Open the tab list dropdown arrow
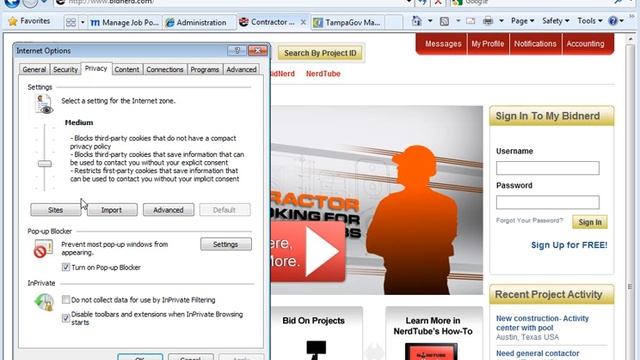 point(82,22)
